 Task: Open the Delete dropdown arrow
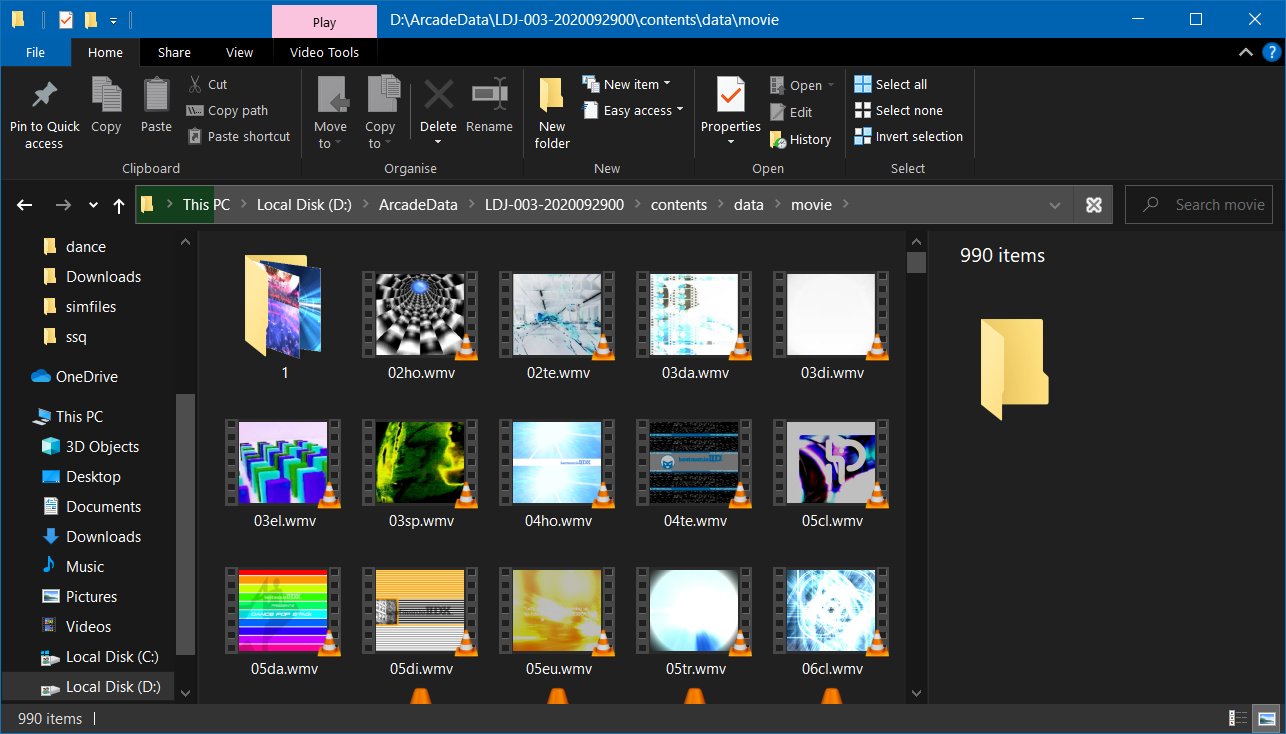pos(438,143)
